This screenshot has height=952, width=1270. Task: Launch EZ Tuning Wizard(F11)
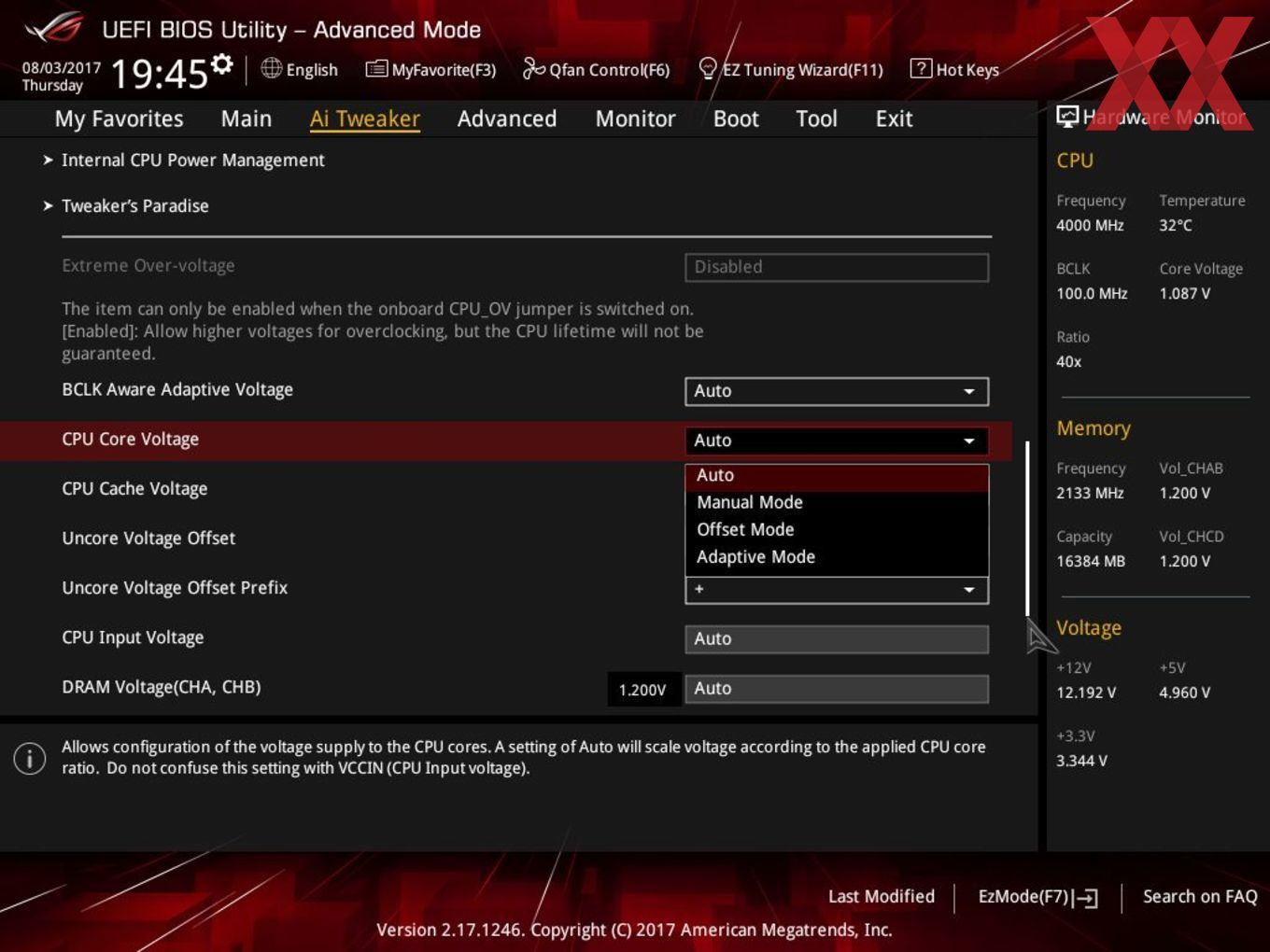(802, 70)
